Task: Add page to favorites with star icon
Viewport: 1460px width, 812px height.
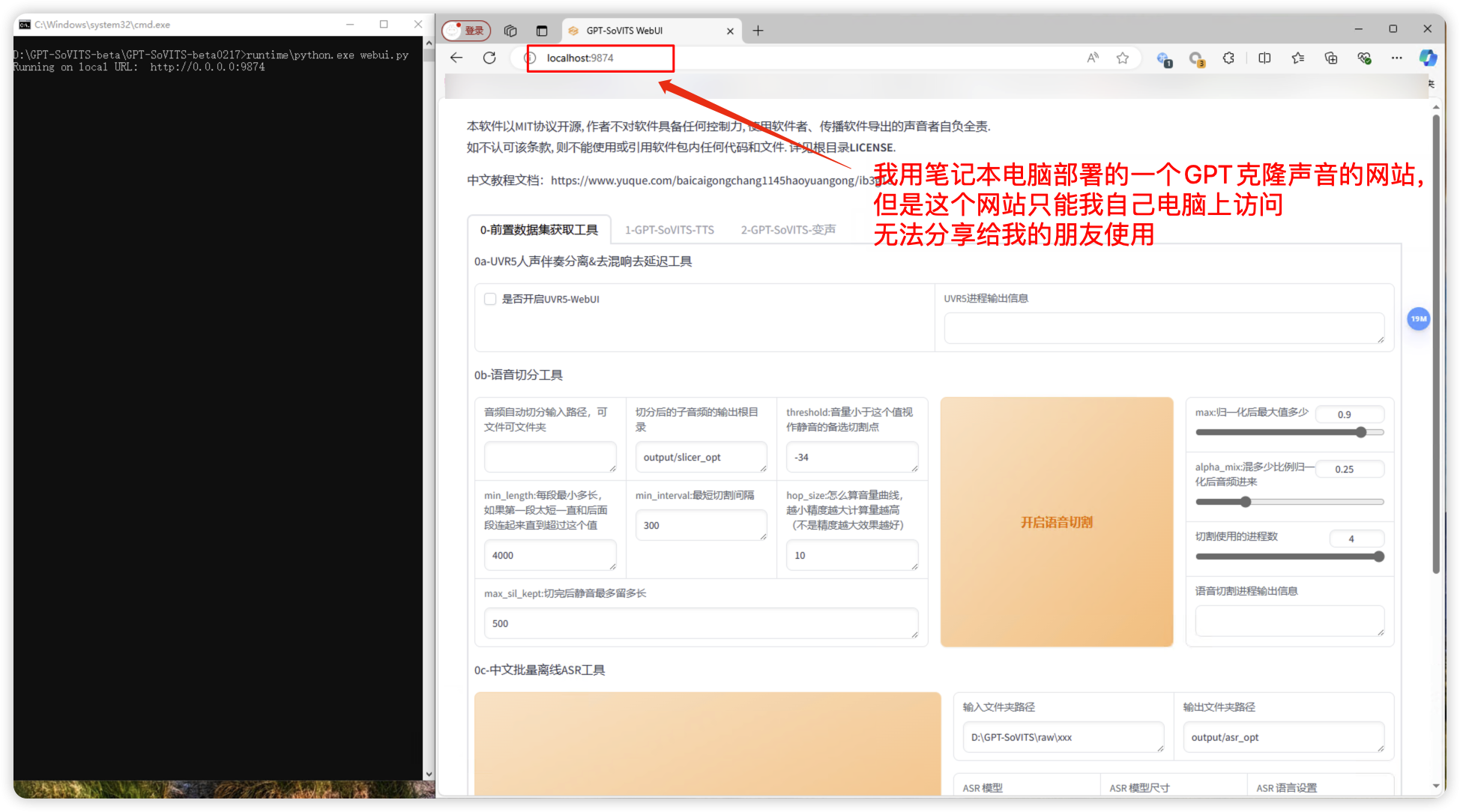Action: [1122, 58]
